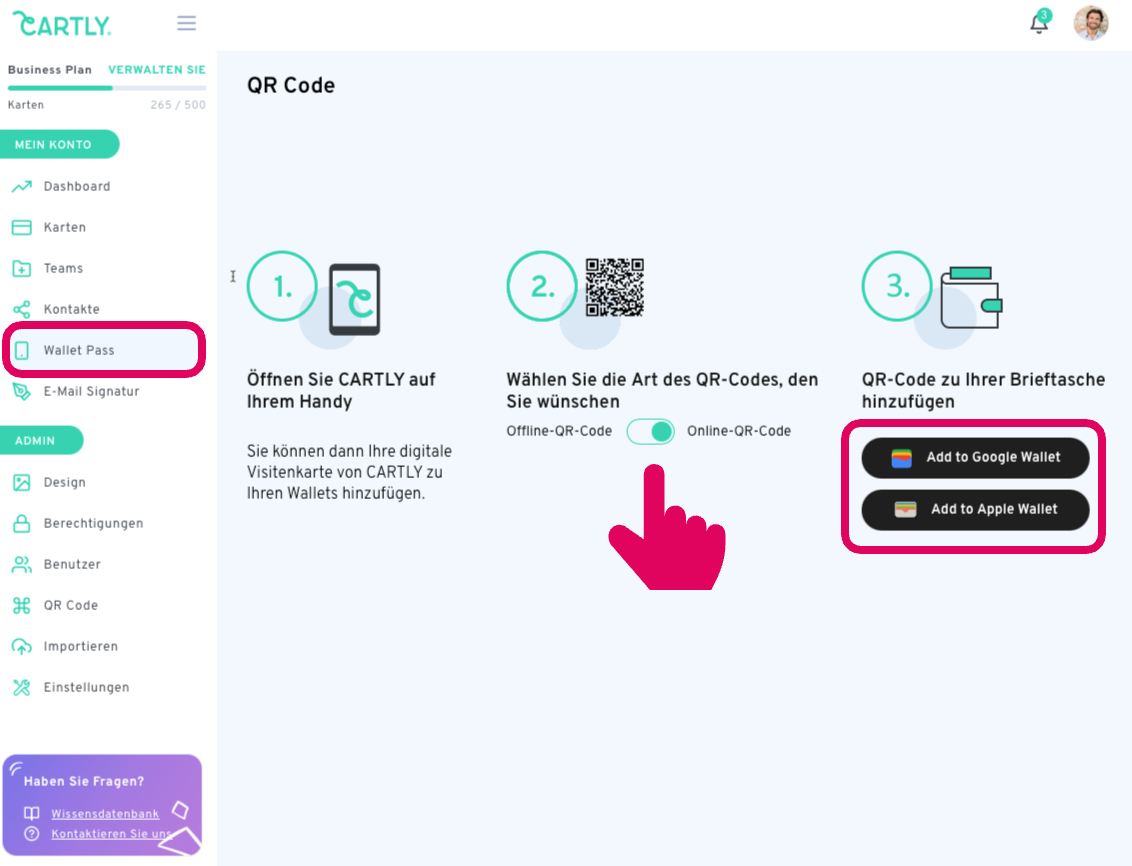Click the Karten card icon

(x=22, y=228)
